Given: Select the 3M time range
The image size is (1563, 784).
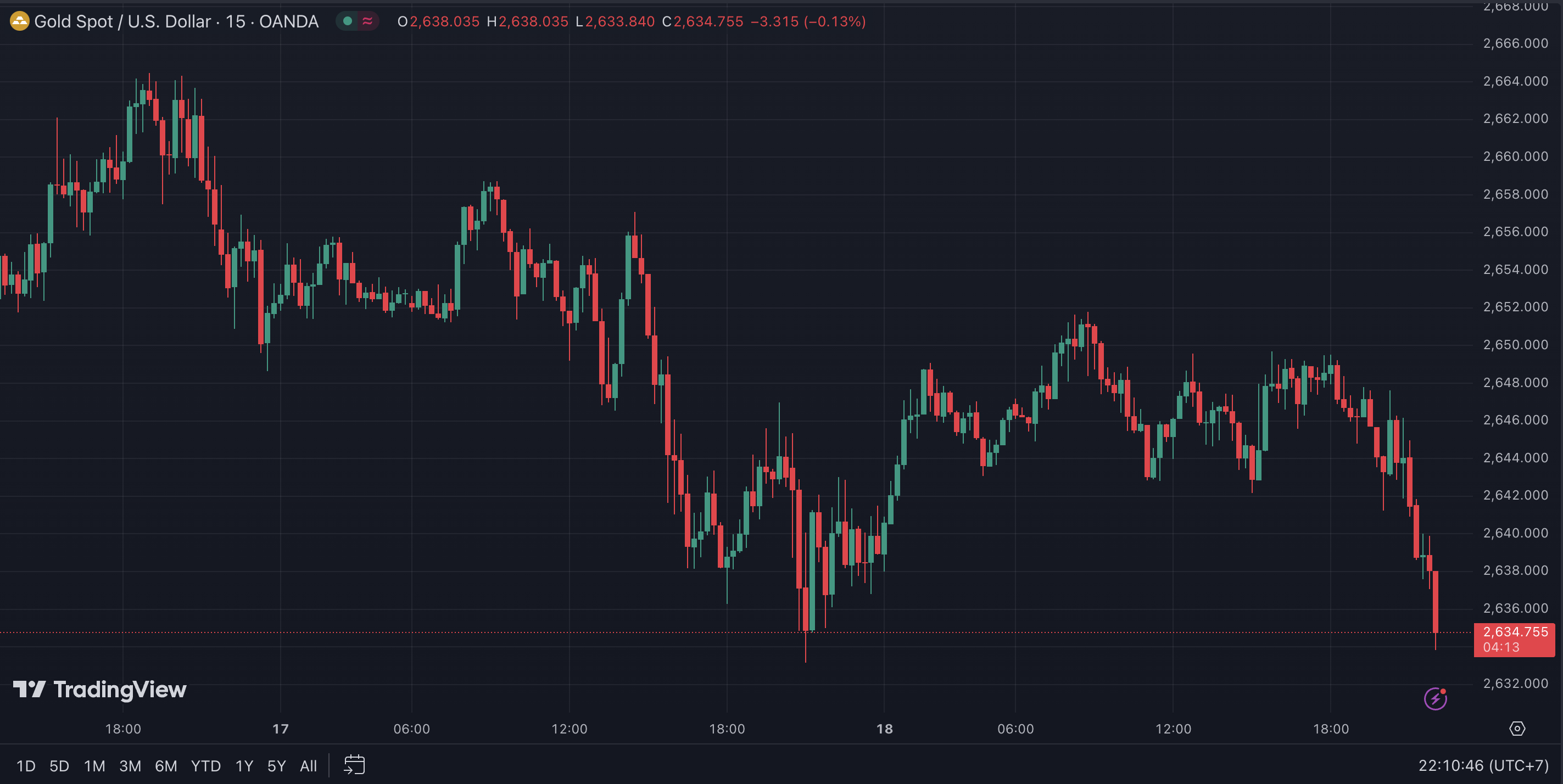Looking at the screenshot, I should 130,766.
